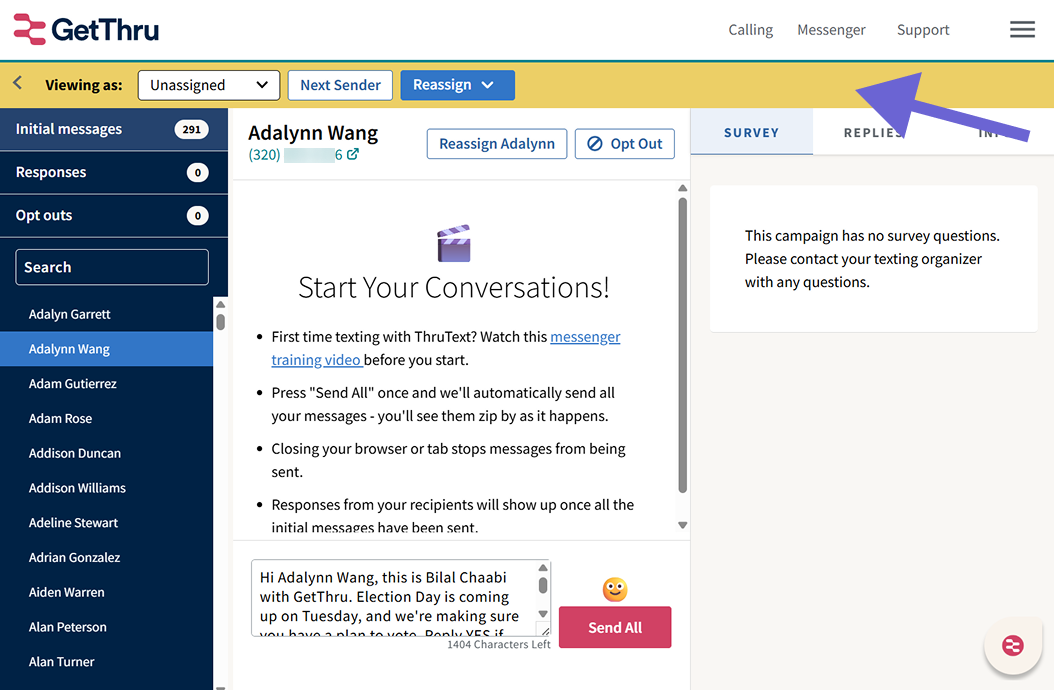Switch to the Replies tab
The width and height of the screenshot is (1054, 690).
click(873, 132)
